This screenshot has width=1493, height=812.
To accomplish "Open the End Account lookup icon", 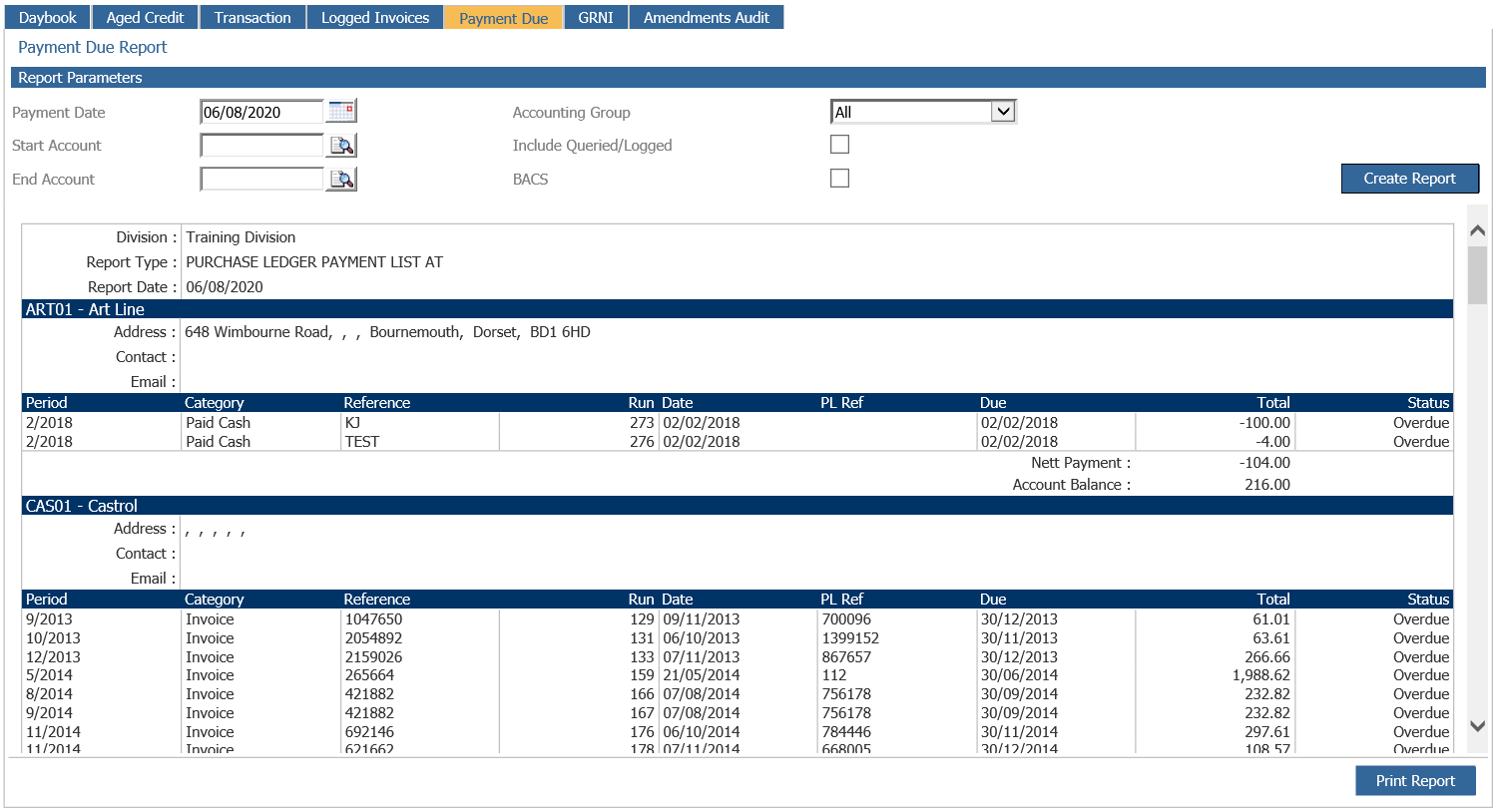I will [x=341, y=180].
